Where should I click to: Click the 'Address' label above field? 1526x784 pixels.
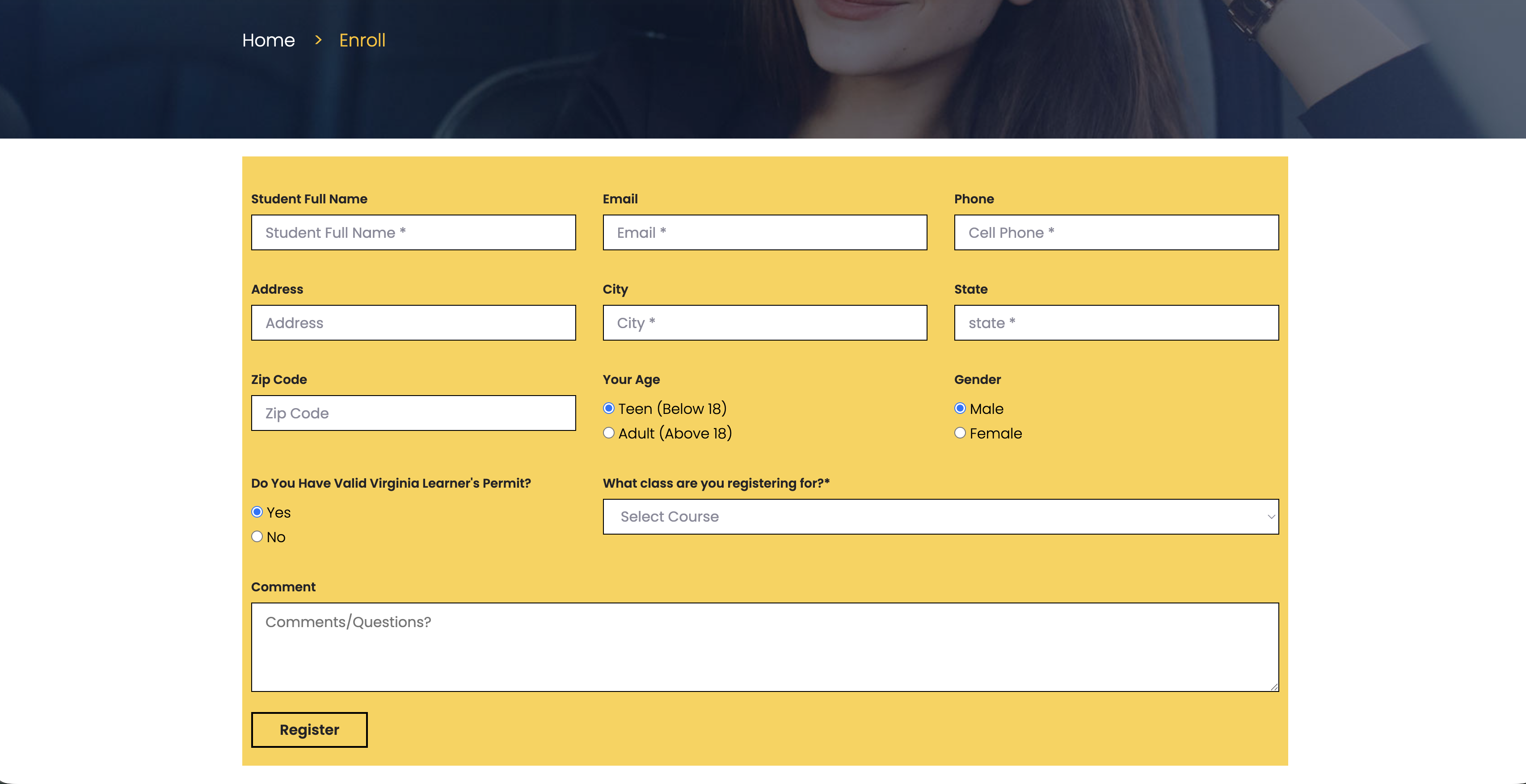click(x=277, y=289)
